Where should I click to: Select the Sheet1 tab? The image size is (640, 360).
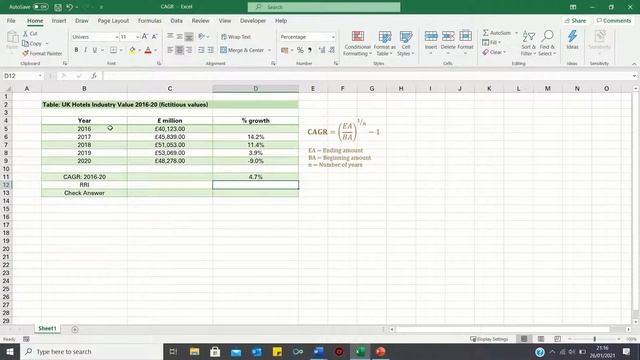[47, 329]
